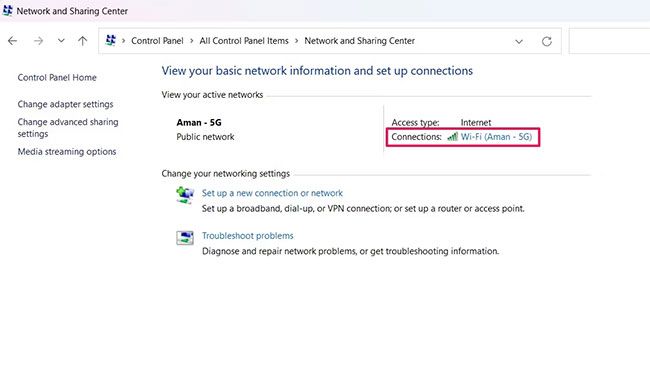Expand the chevron after Control Panel breadcrumb
Screen dimensions: 650x368
192,41
